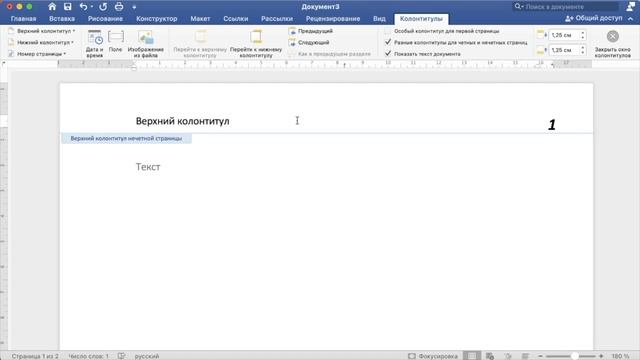
Task: Switch to print layout view icon
Action: (471, 356)
